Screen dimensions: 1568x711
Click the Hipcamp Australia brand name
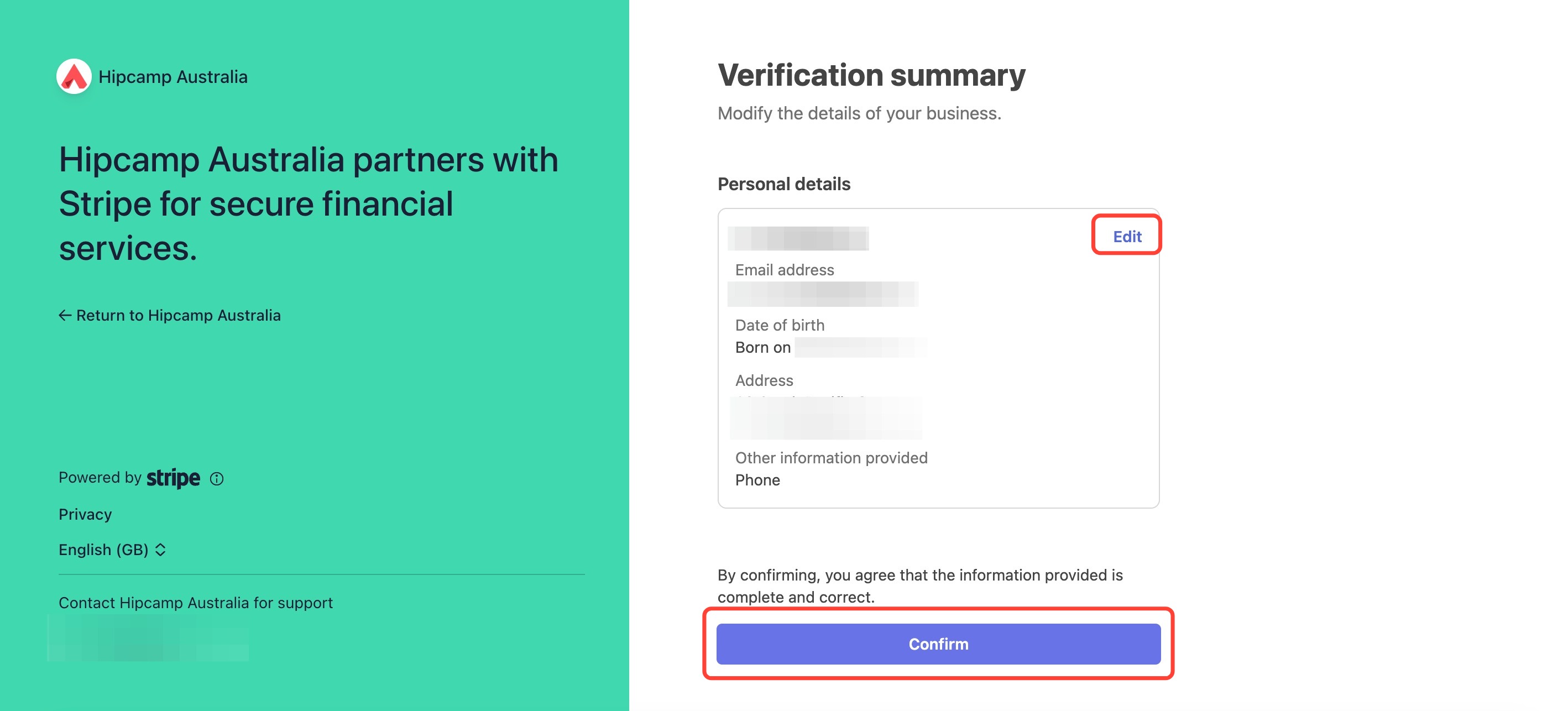pos(173,77)
